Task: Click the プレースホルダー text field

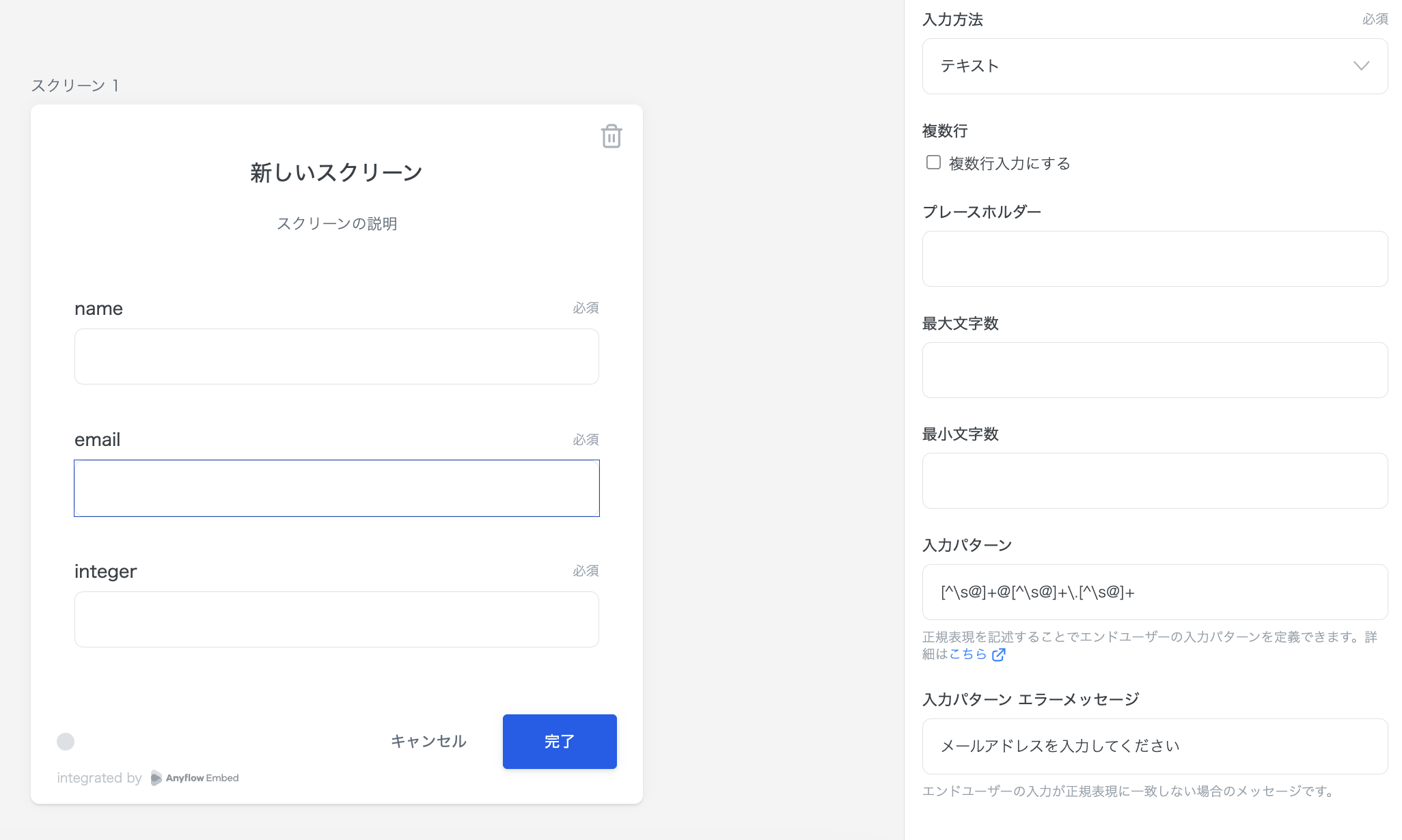Action: (x=1155, y=258)
